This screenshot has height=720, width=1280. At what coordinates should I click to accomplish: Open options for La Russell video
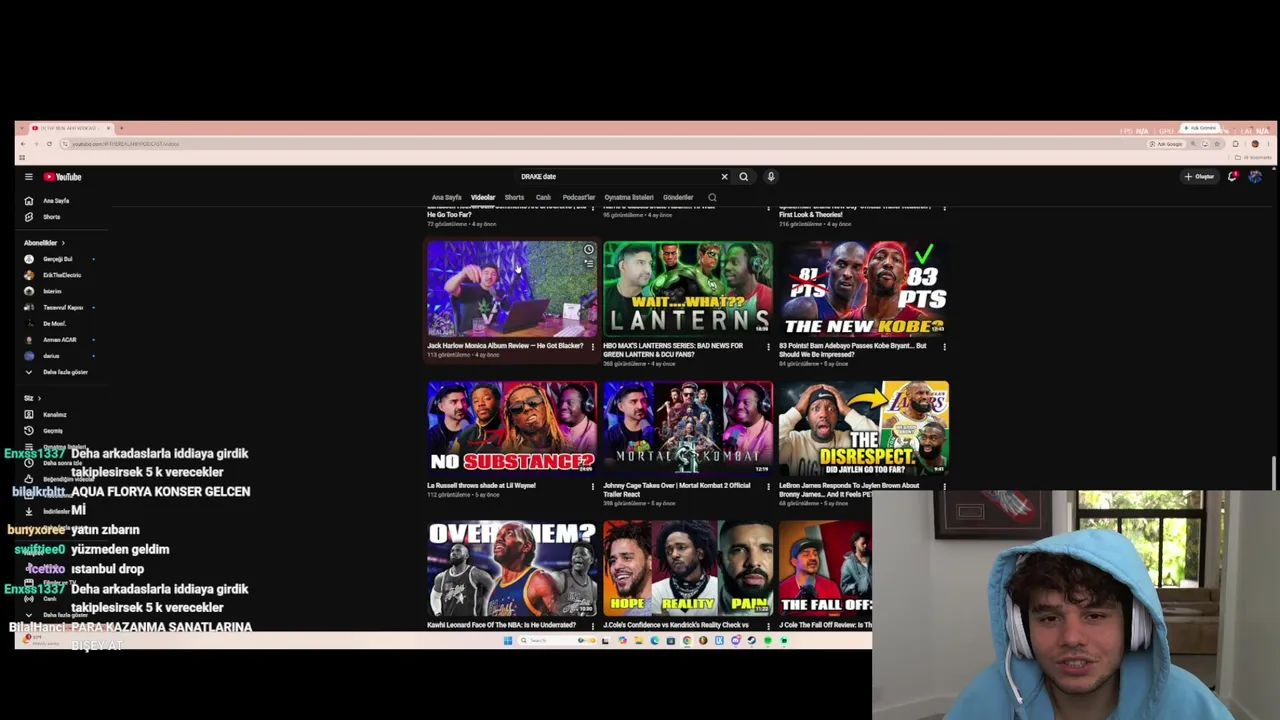593,487
